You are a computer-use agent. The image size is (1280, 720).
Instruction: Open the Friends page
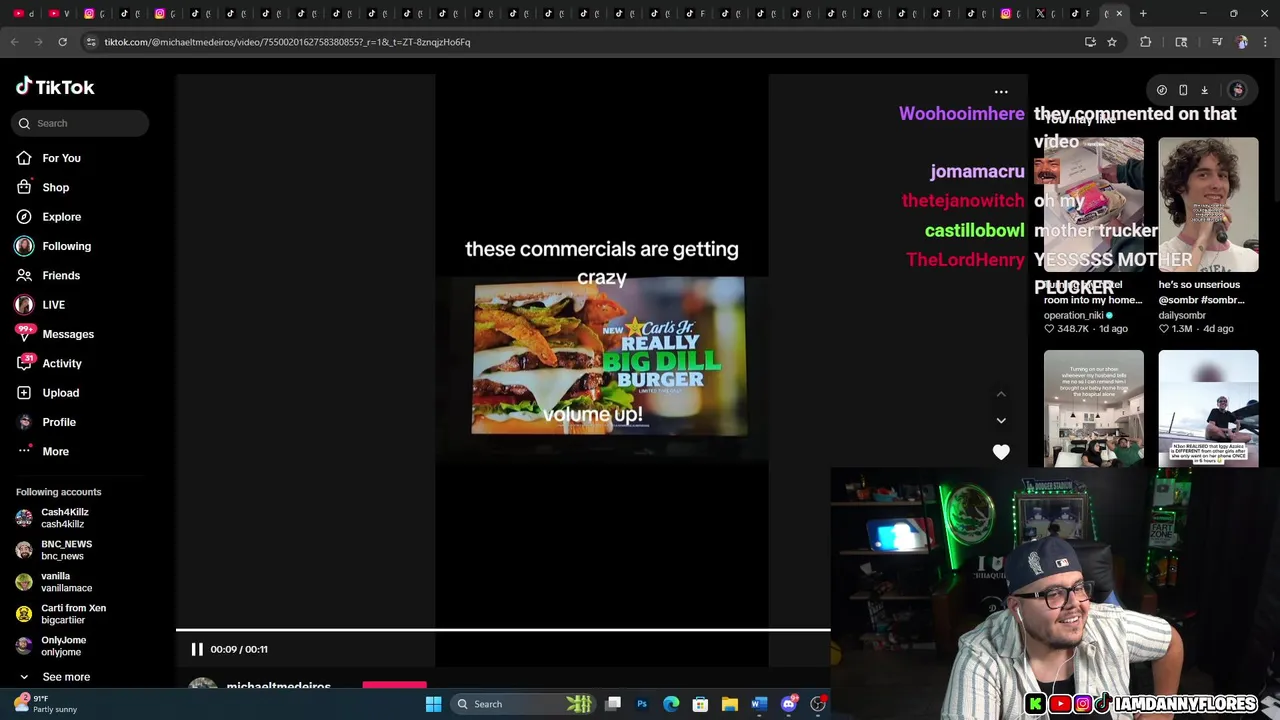[61, 275]
